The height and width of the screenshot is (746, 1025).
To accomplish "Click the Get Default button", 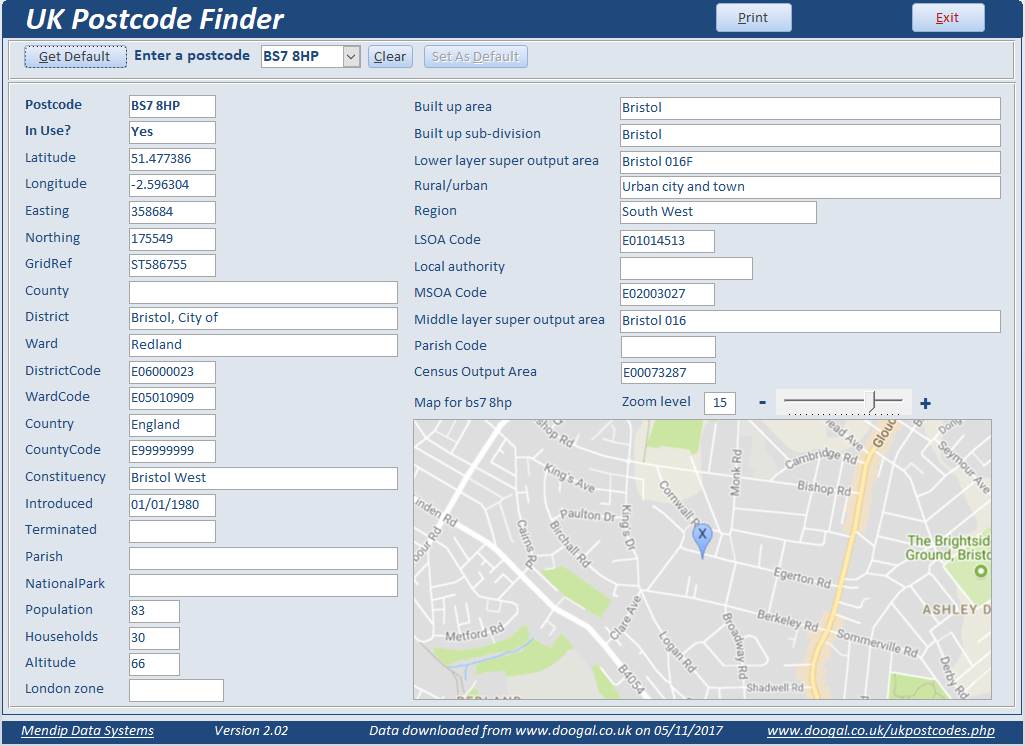I will (x=75, y=57).
